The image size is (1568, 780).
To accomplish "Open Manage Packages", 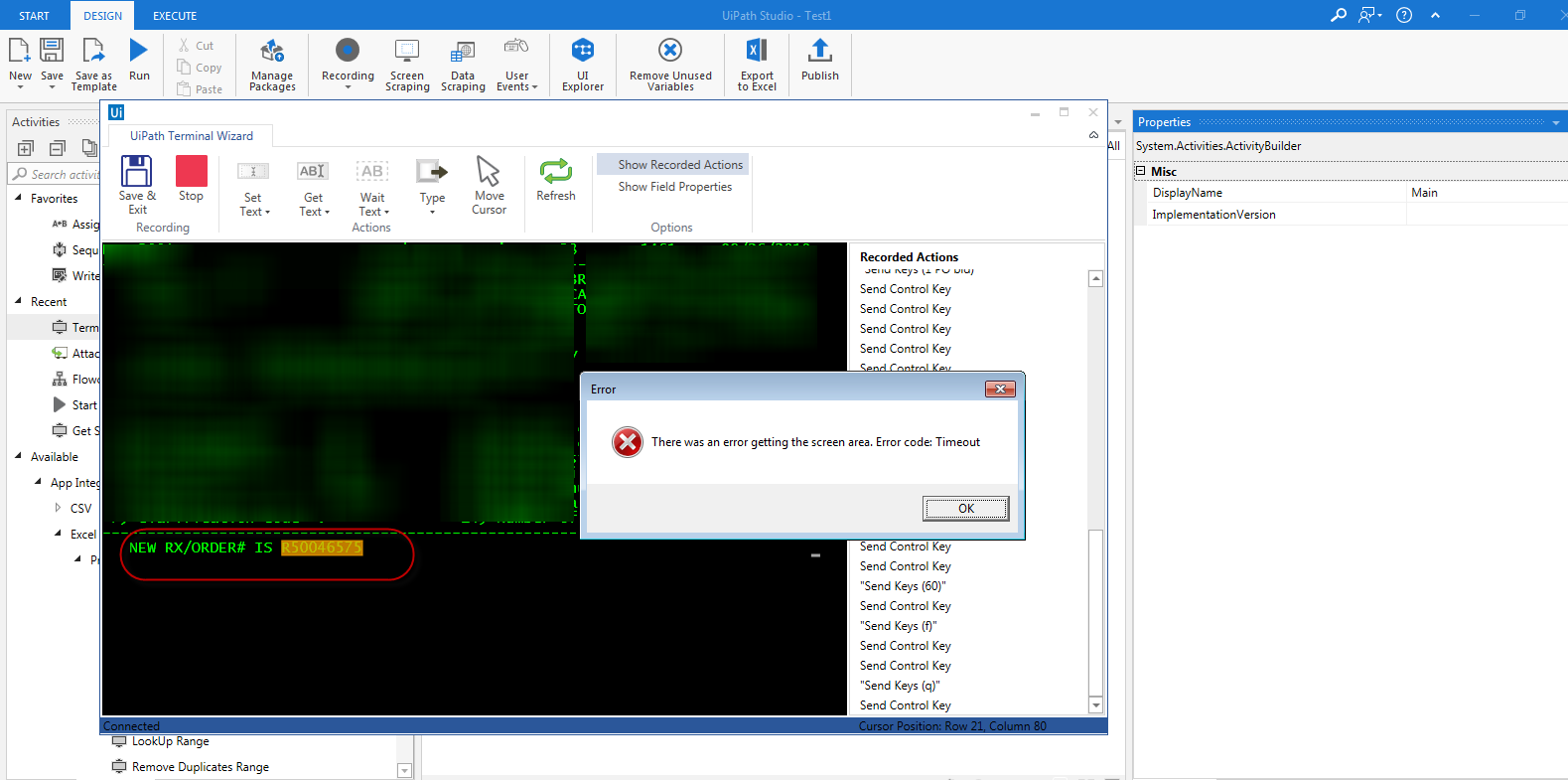I will (272, 65).
